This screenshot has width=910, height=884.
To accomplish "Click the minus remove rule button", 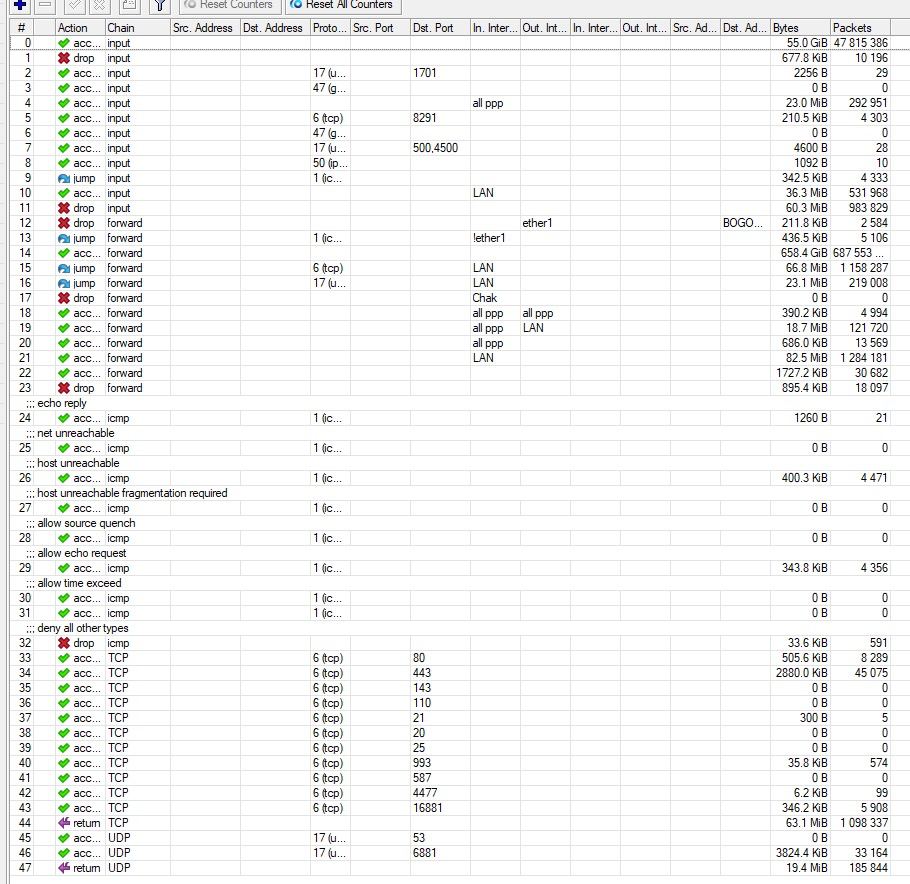I will point(46,5).
